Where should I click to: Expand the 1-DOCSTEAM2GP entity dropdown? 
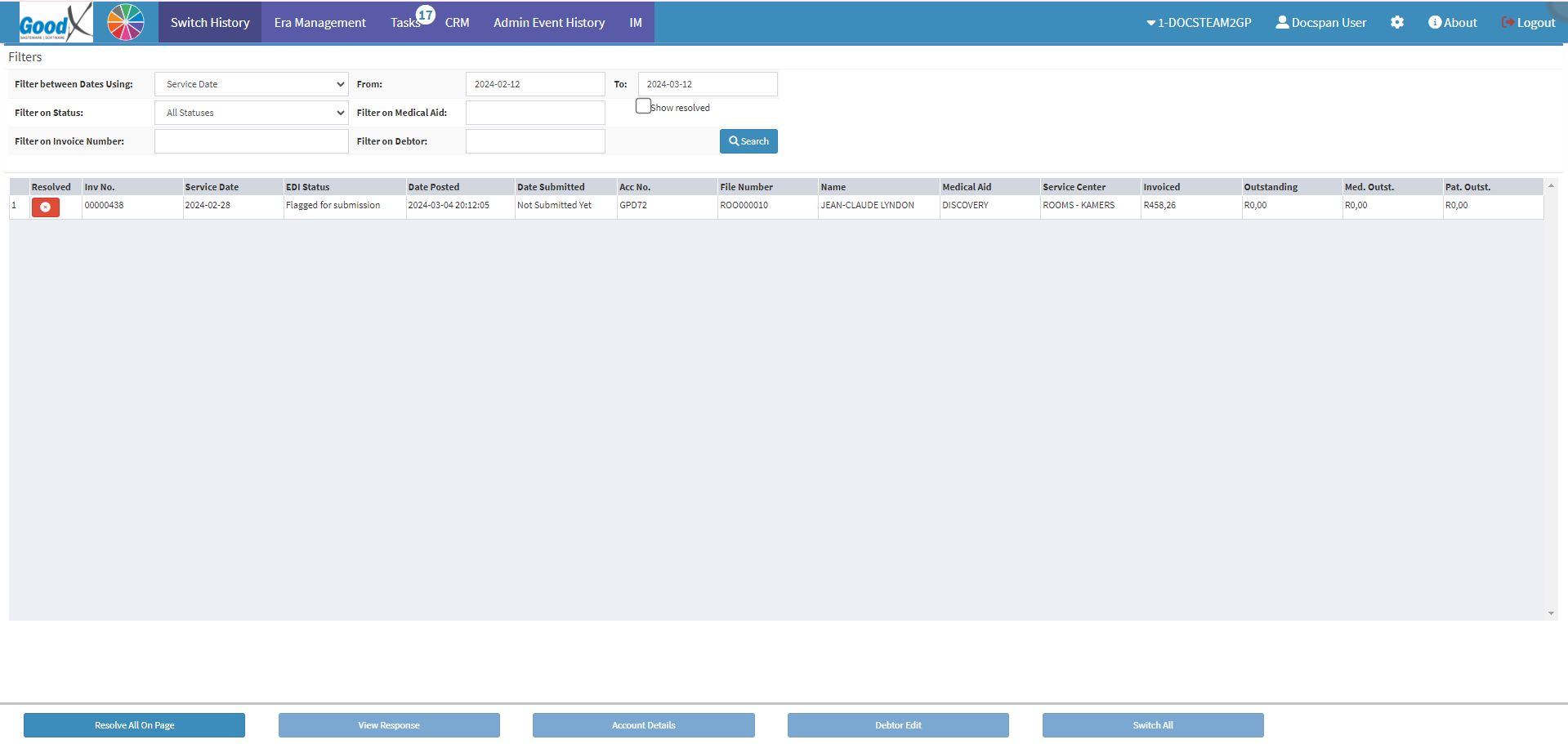[x=1198, y=23]
